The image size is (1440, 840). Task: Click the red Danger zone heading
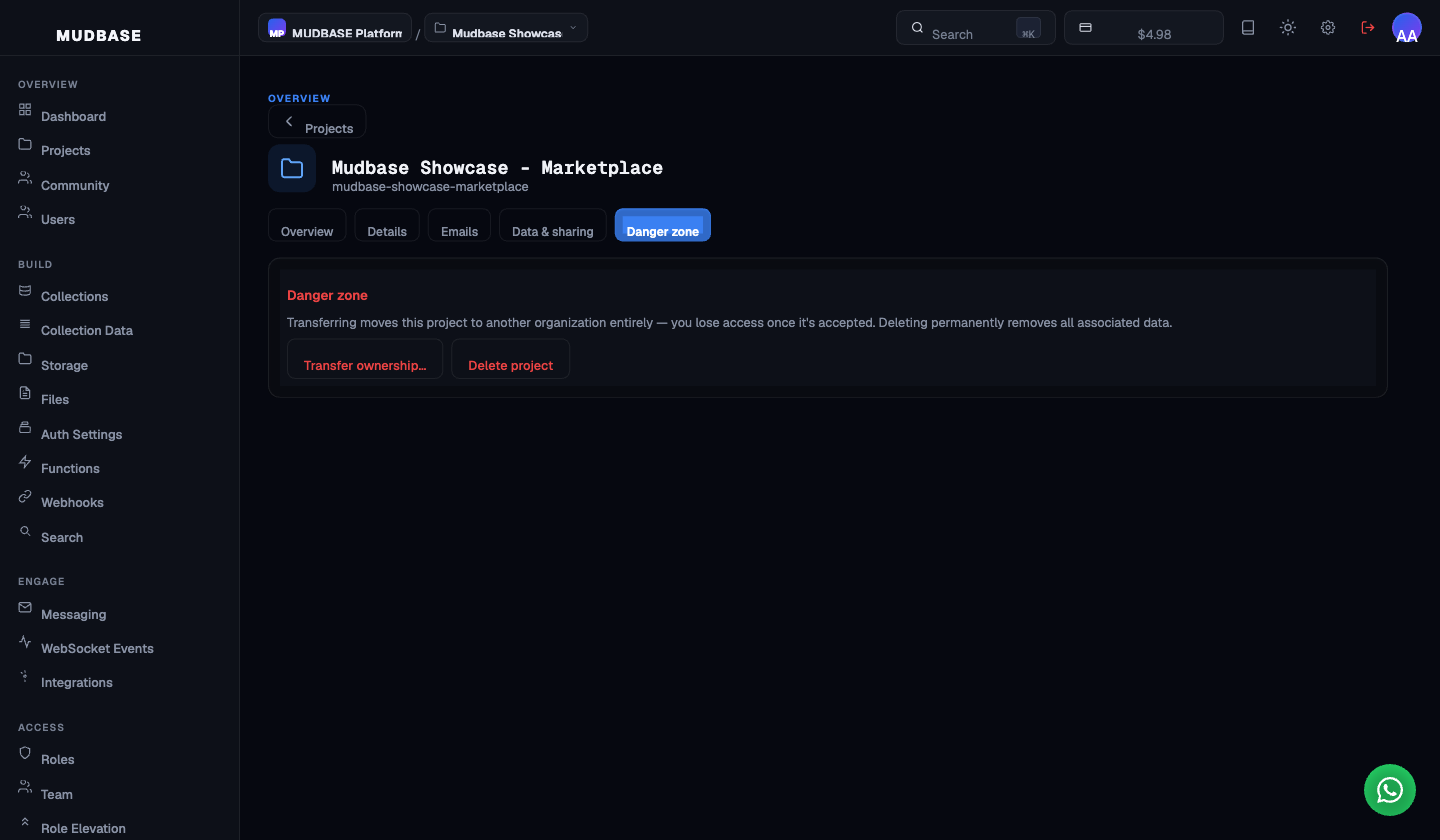(x=327, y=295)
